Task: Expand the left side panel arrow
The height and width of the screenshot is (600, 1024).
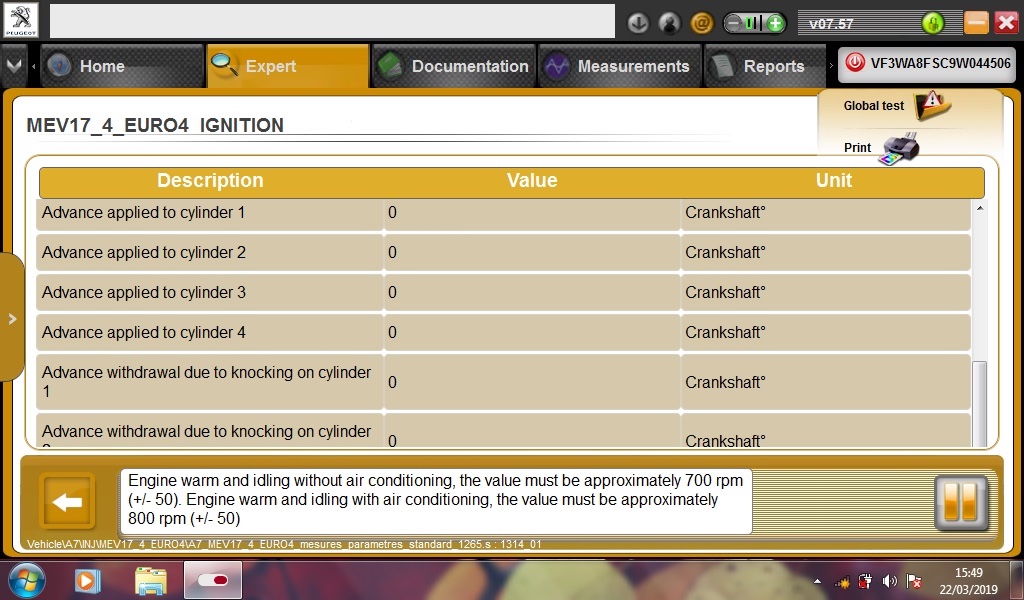Action: (12, 319)
